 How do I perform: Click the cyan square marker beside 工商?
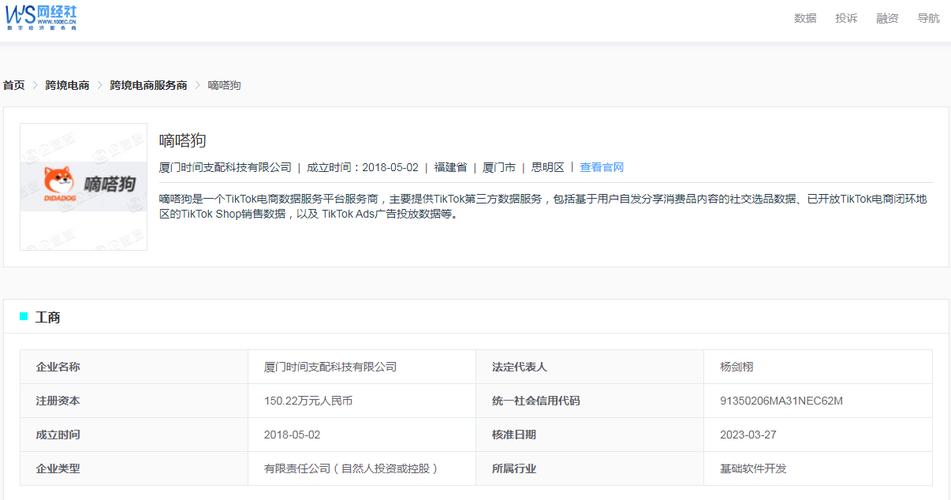point(24,316)
